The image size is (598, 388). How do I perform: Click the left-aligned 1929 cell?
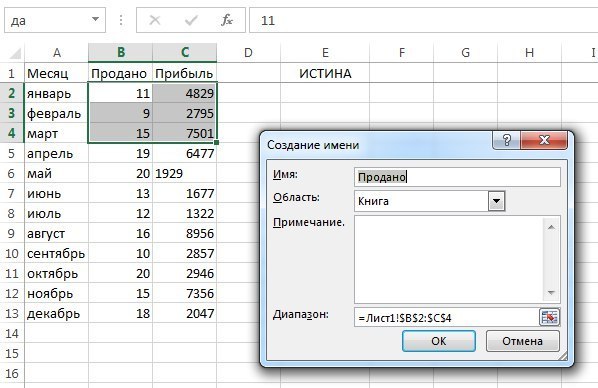(x=185, y=173)
